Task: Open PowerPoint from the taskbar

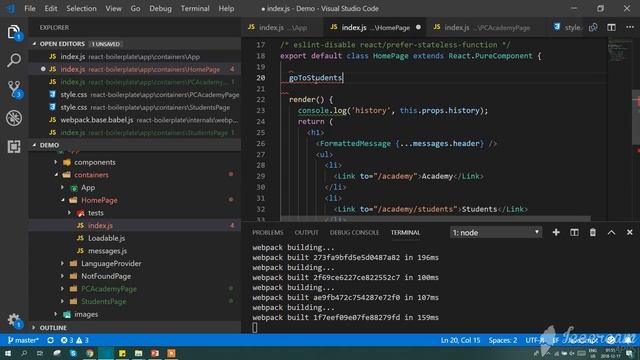Action: click(x=155, y=353)
